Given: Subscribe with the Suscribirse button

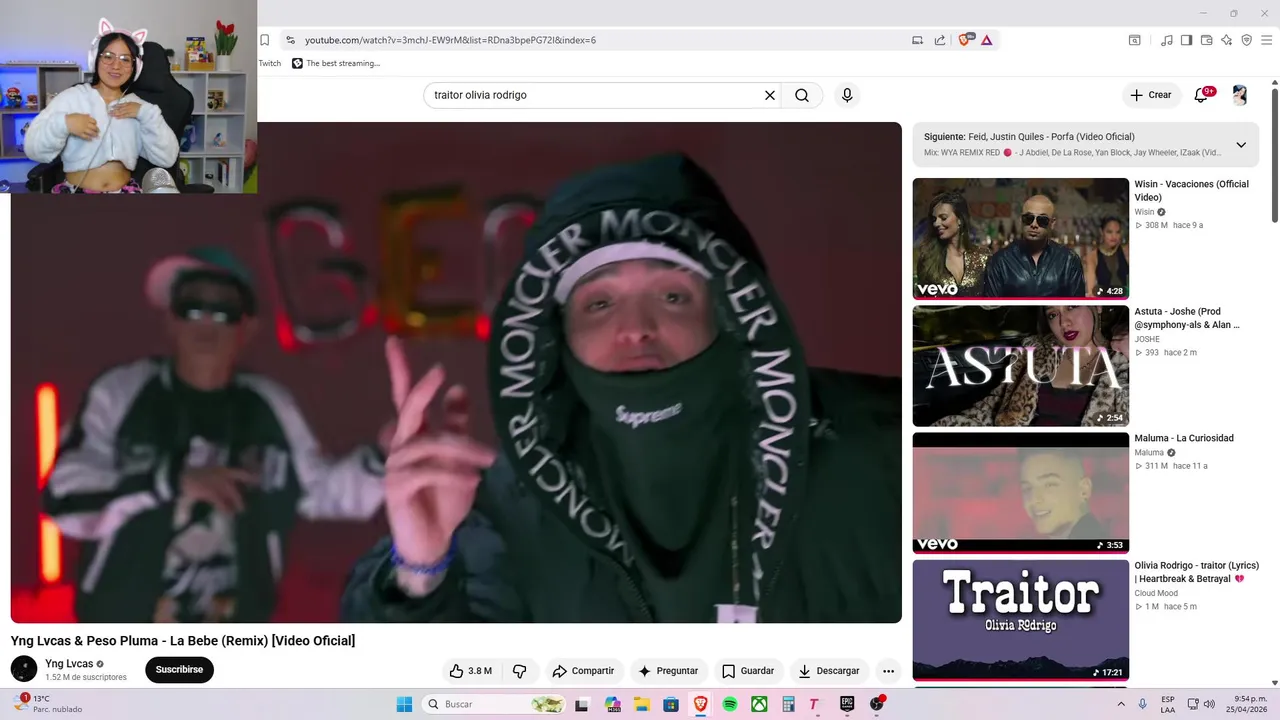Looking at the screenshot, I should [179, 670].
